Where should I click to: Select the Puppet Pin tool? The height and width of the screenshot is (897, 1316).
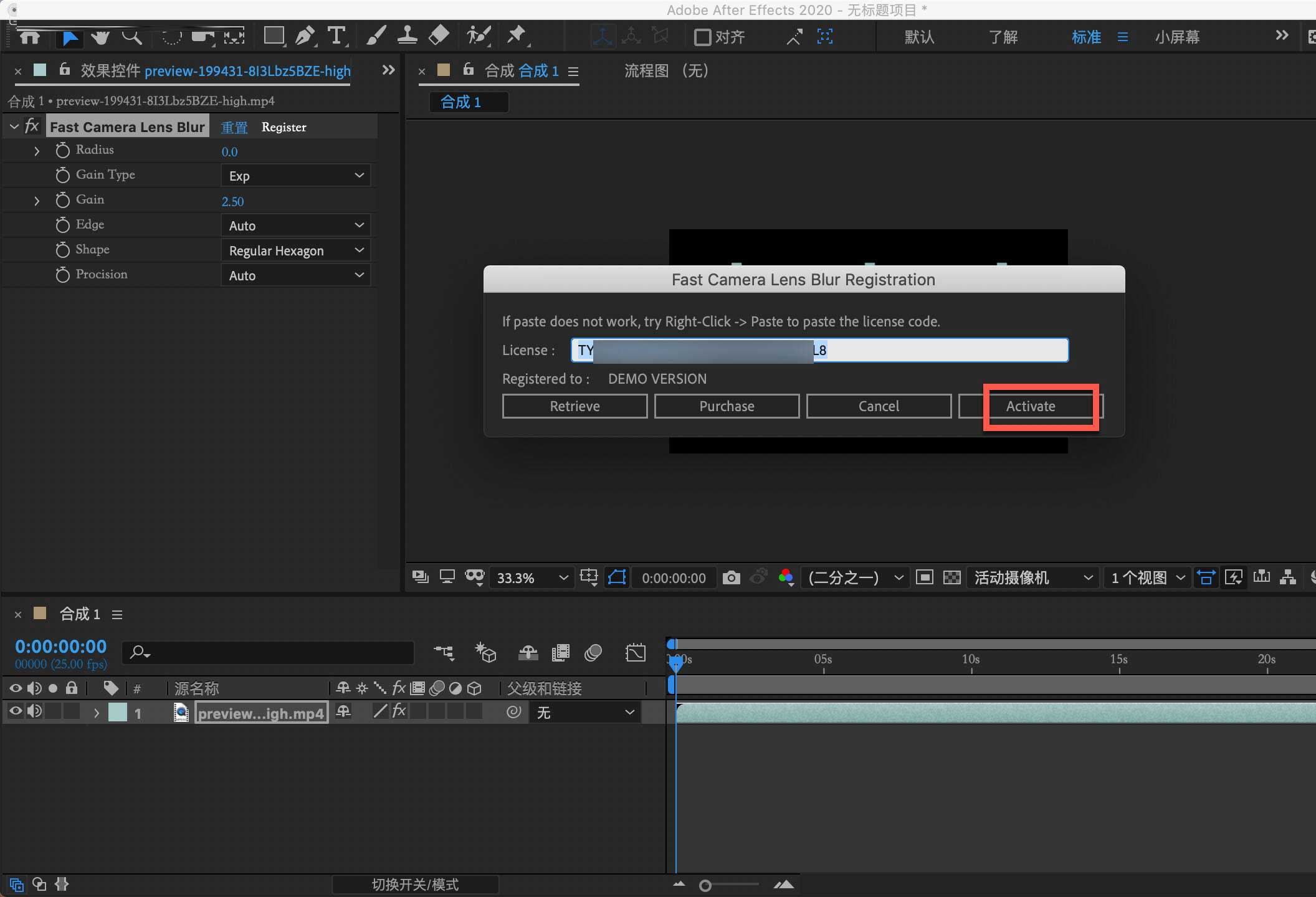pos(517,36)
